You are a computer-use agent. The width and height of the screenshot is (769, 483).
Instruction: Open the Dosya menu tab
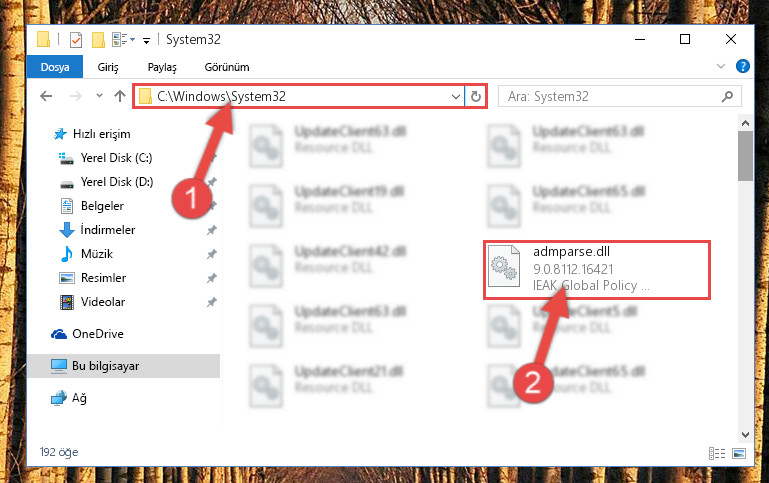click(55, 67)
